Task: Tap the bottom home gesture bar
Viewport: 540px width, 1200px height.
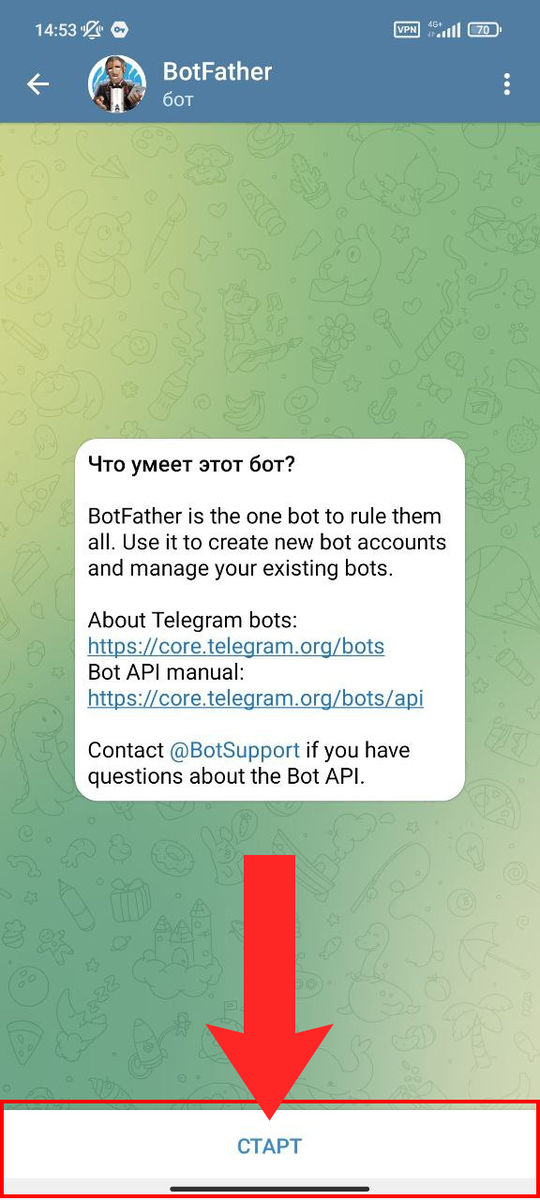Action: tap(270, 1189)
